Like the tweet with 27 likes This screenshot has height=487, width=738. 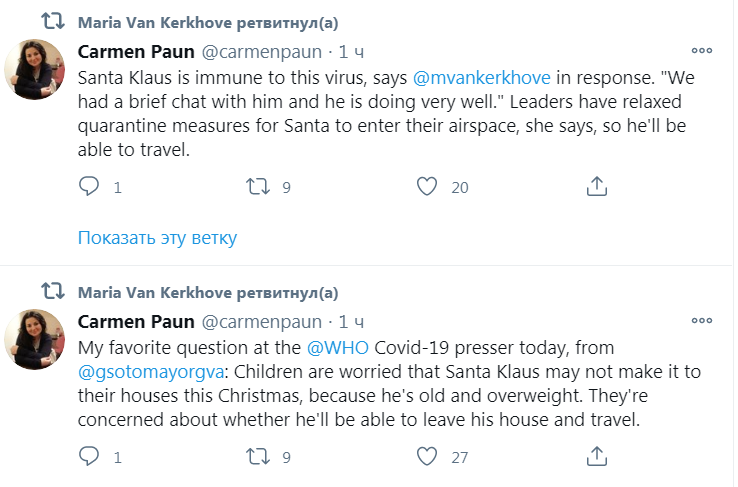428,457
